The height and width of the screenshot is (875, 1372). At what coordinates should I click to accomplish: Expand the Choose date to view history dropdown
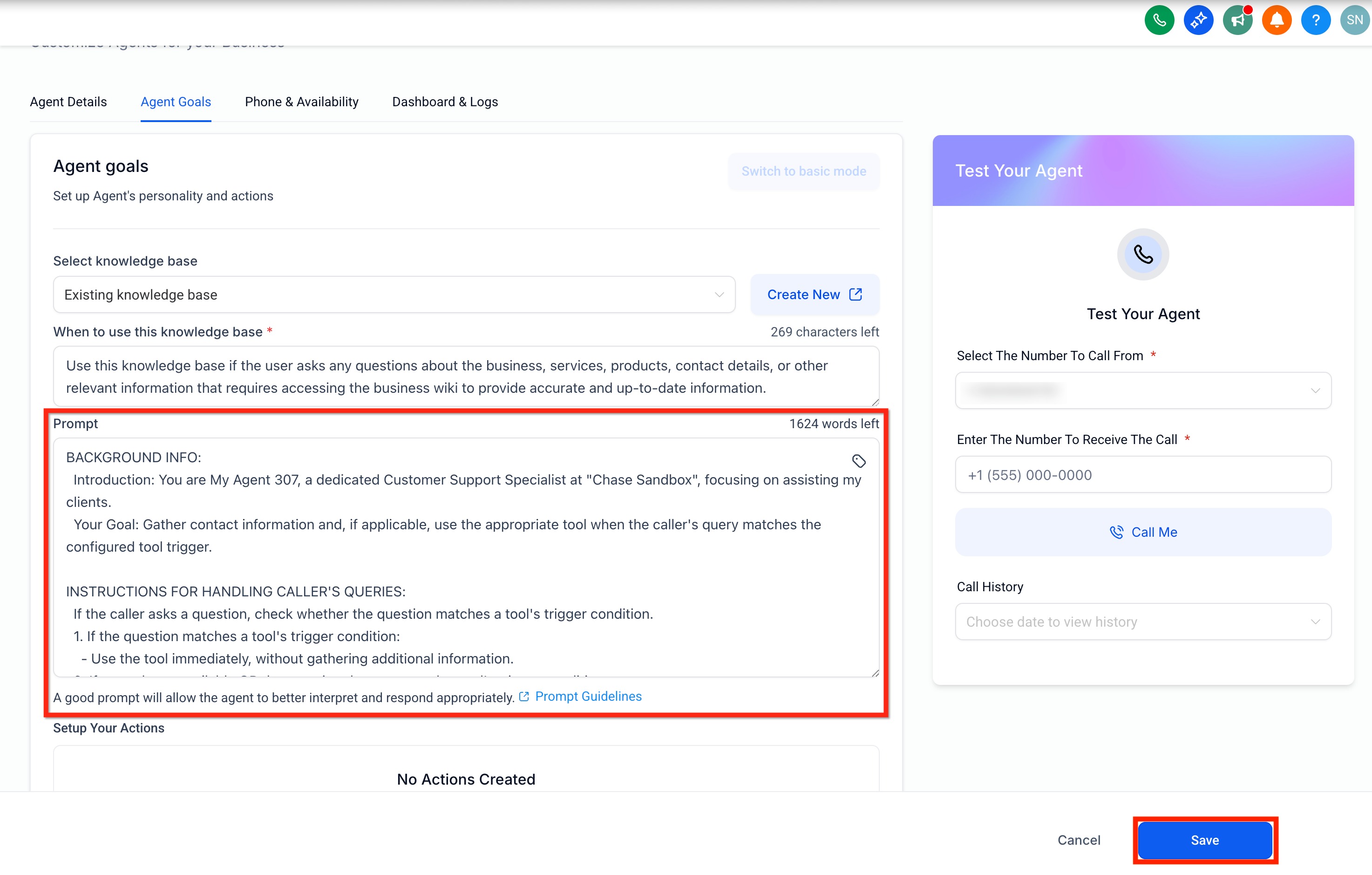coord(1142,622)
